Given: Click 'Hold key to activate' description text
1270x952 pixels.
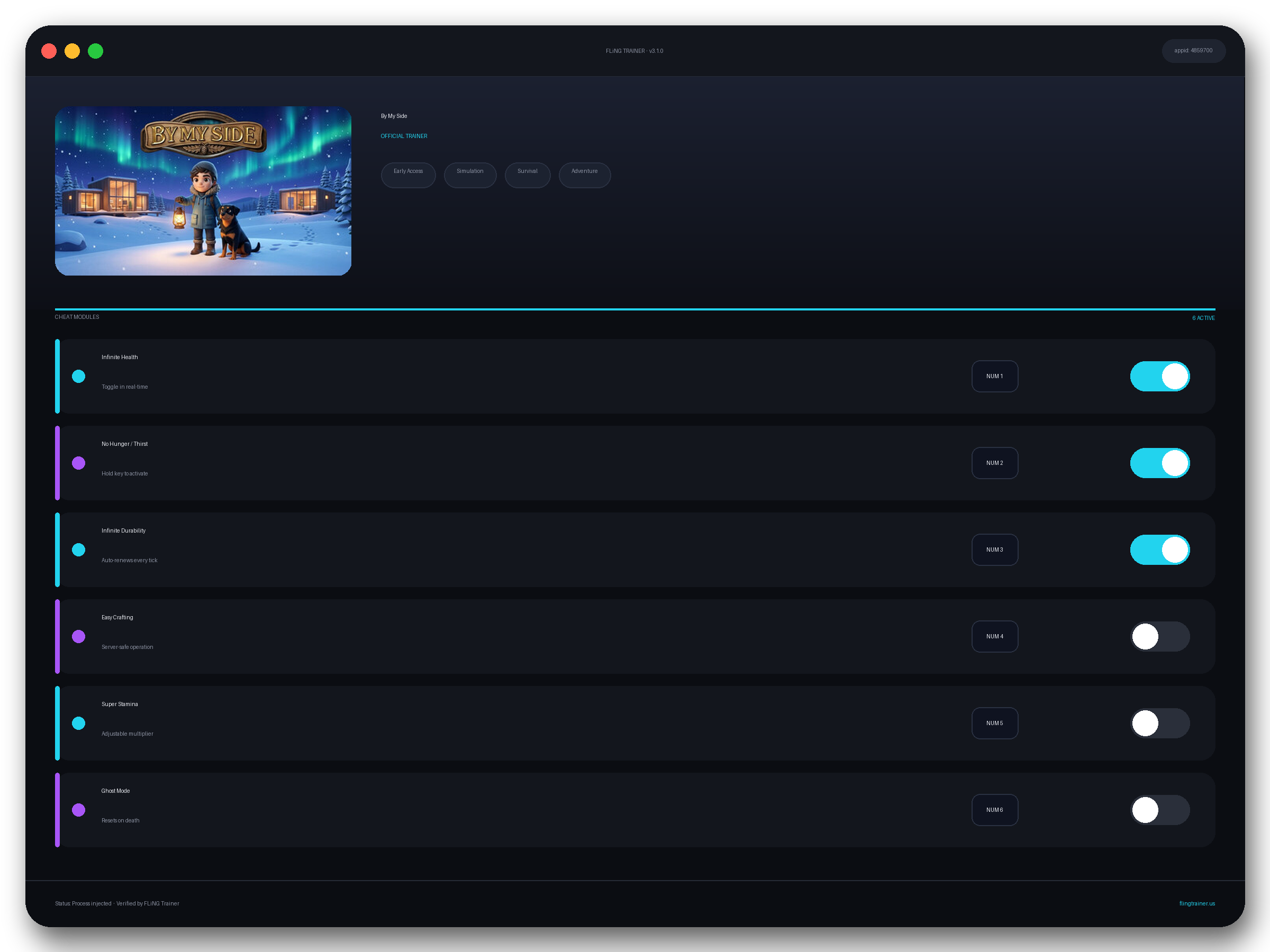Looking at the screenshot, I should pyautogui.click(x=124, y=473).
